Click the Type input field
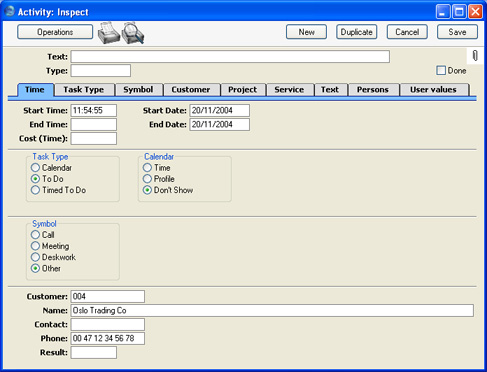This screenshot has width=487, height=372. 101,71
